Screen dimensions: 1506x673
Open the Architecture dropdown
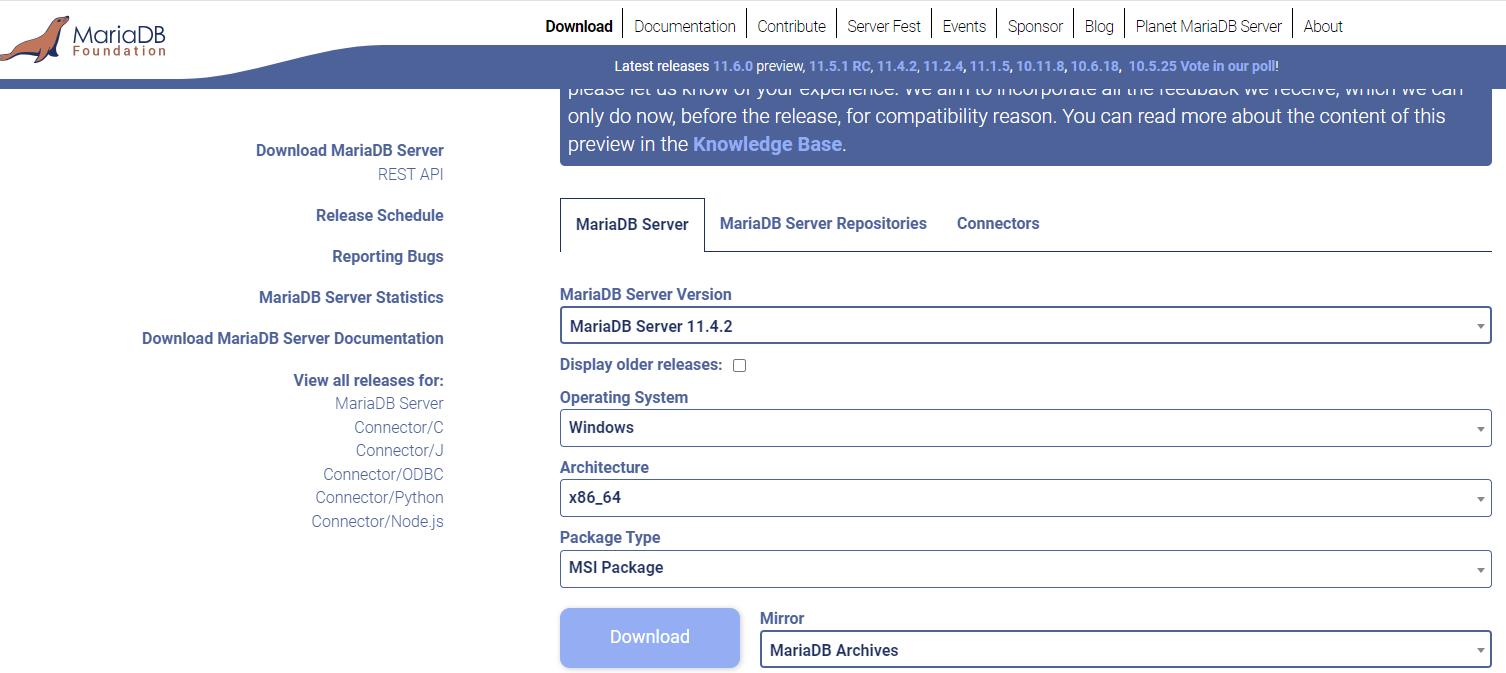click(1026, 498)
